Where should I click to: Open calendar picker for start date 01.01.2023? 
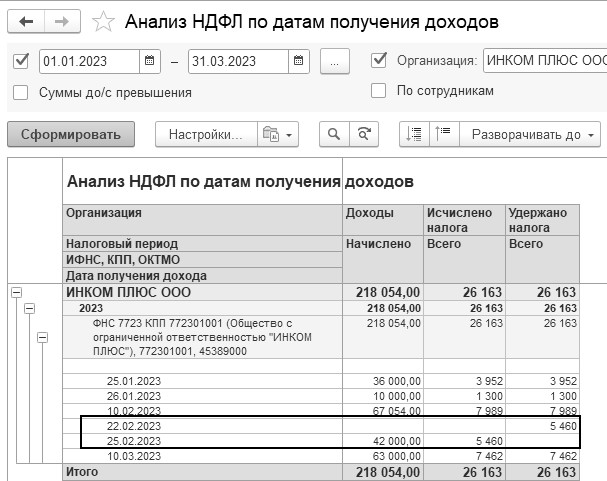coord(149,61)
